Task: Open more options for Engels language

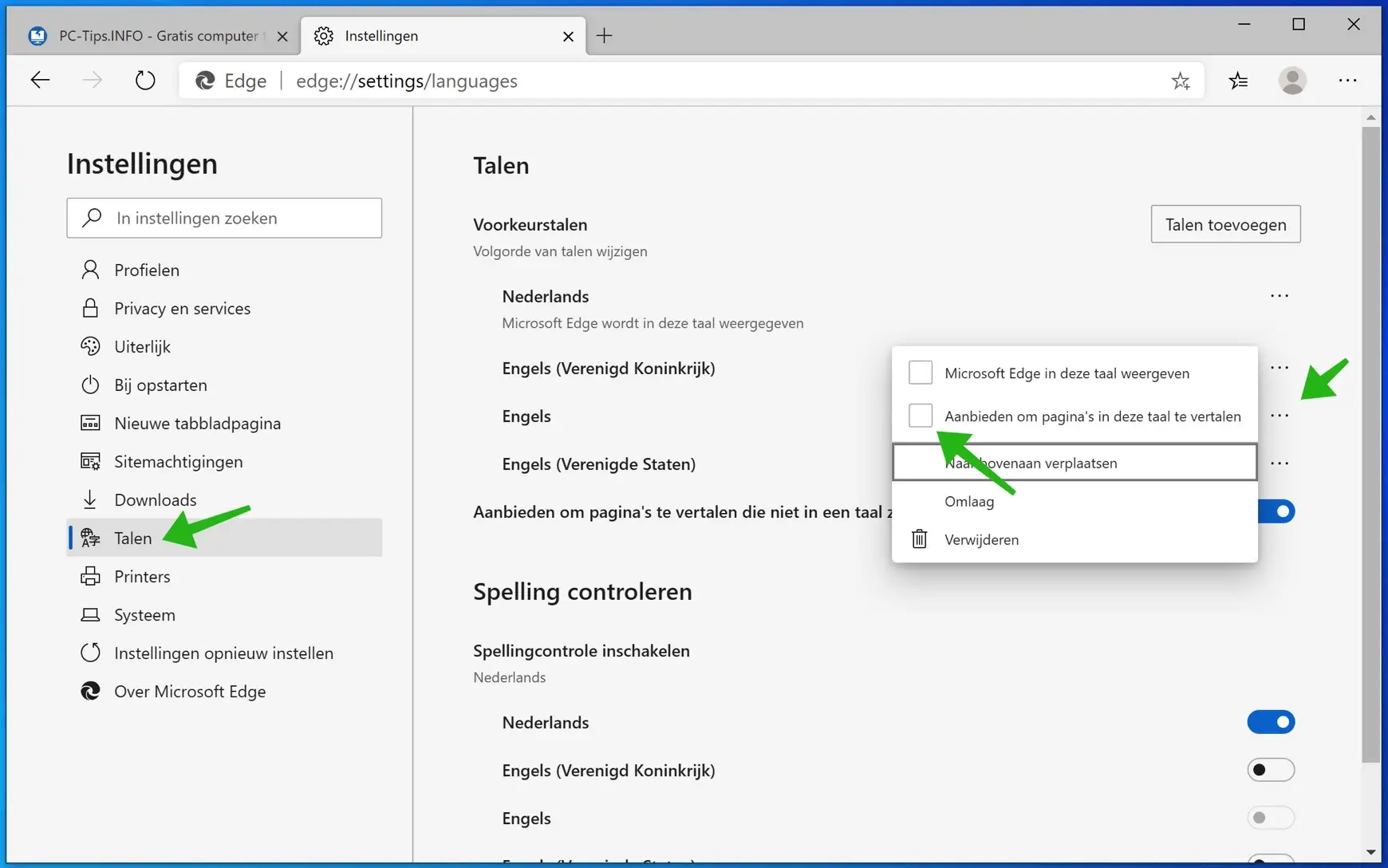Action: pos(1280,416)
